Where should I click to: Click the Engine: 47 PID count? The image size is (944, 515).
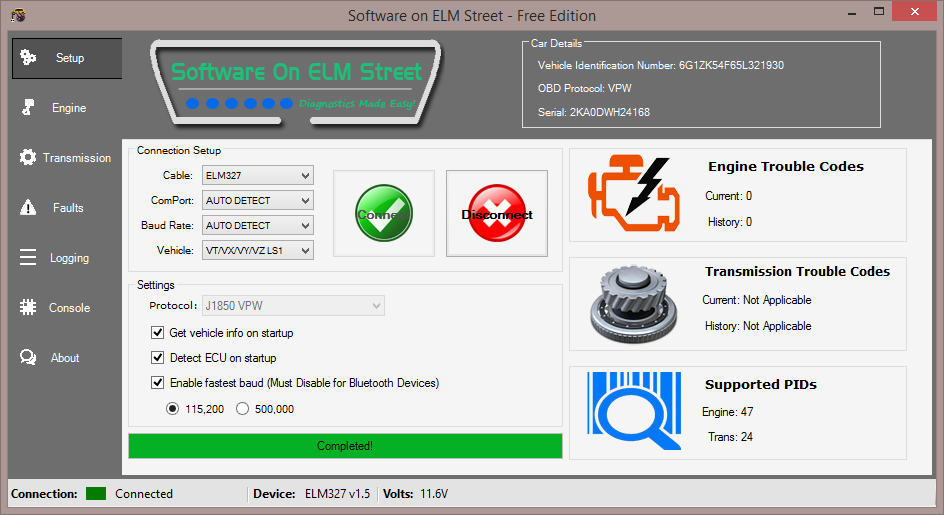coord(727,412)
